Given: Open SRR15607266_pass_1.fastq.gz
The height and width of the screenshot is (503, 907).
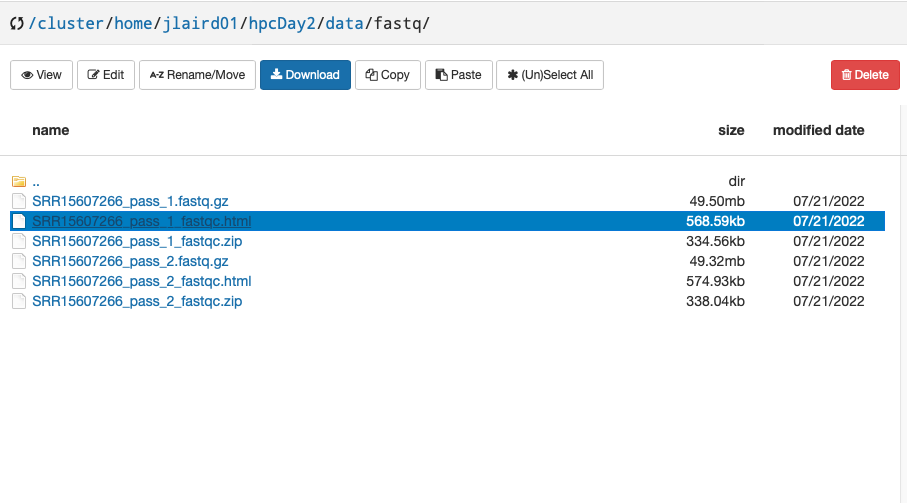Looking at the screenshot, I should (130, 201).
